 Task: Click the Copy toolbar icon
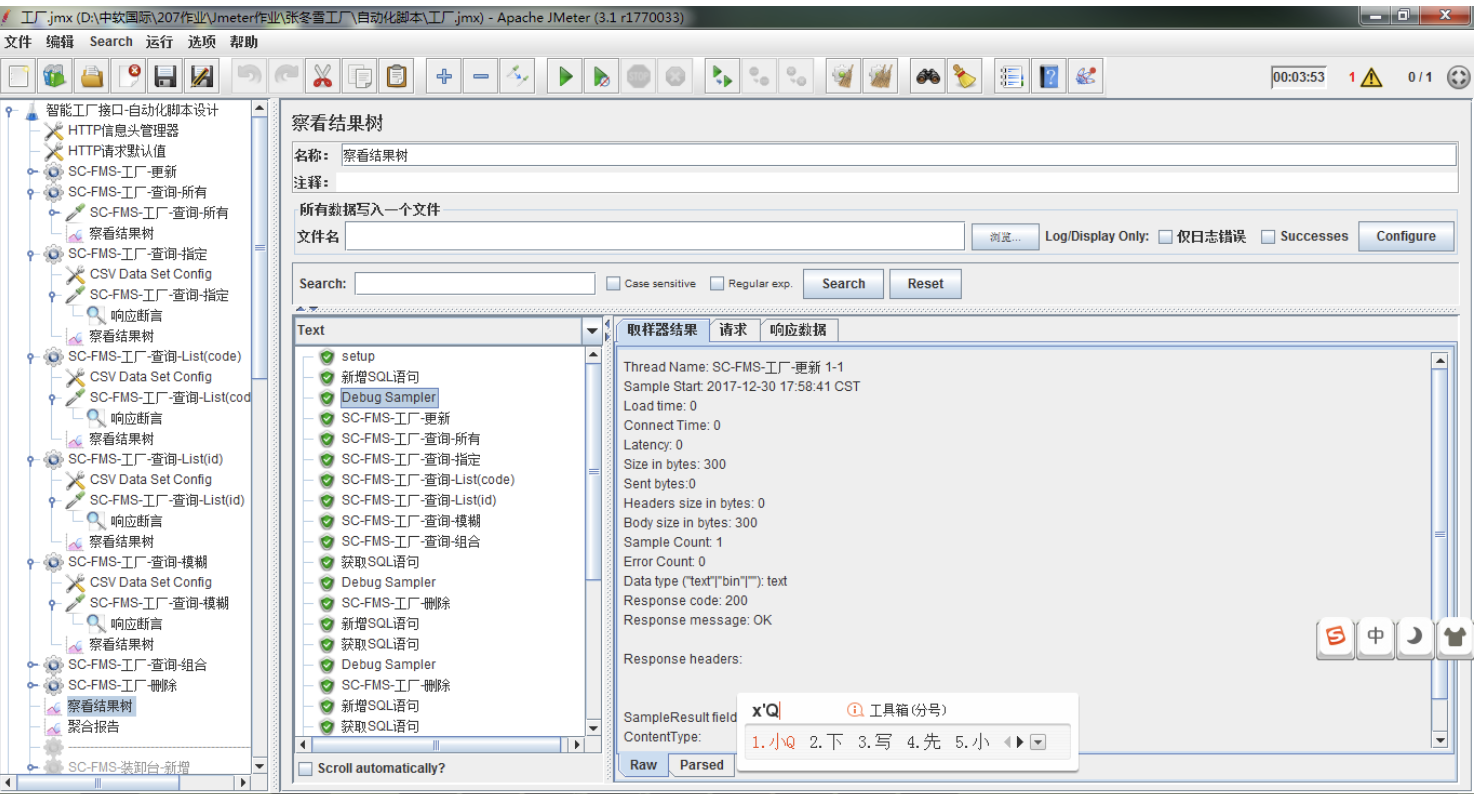pyautogui.click(x=360, y=76)
